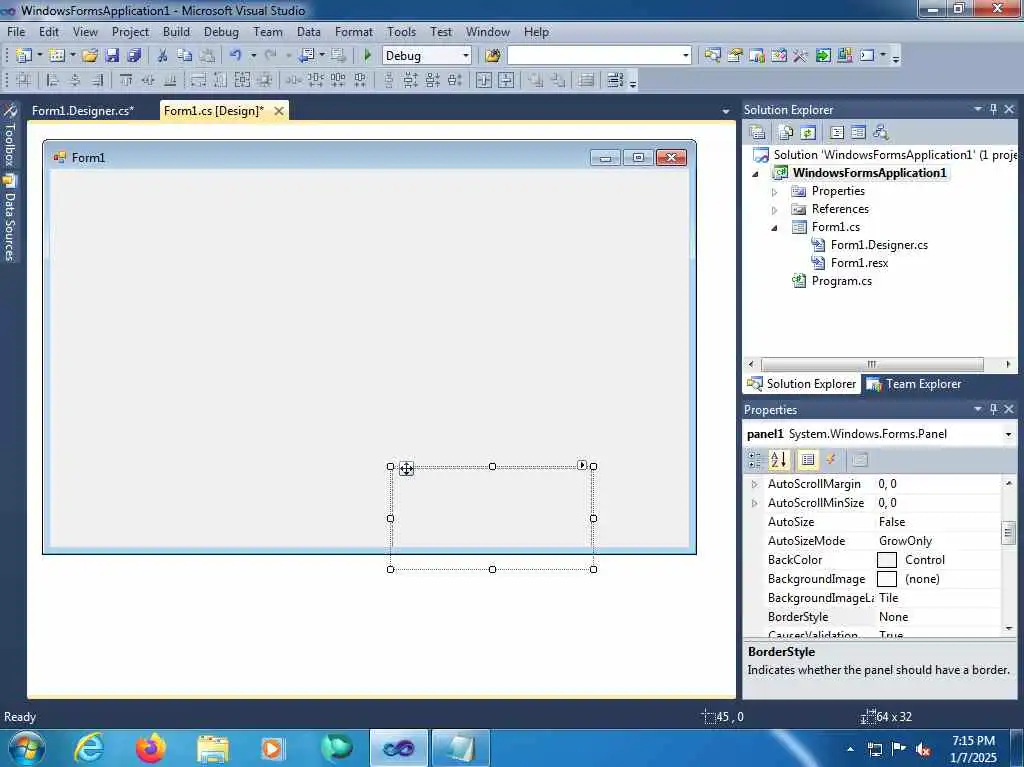The image size is (1024, 767).
Task: Click the panel1 move handle in the designer
Action: click(406, 468)
